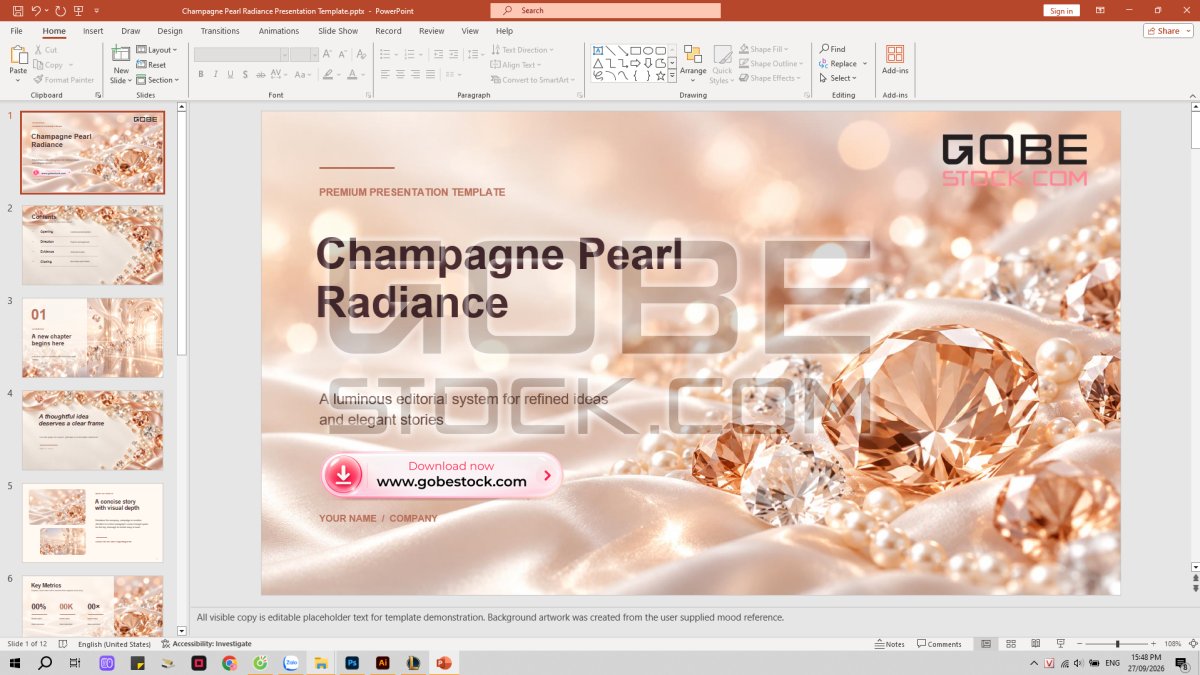Switch to the Slide Show tab
The image size is (1200, 675).
[x=338, y=31]
